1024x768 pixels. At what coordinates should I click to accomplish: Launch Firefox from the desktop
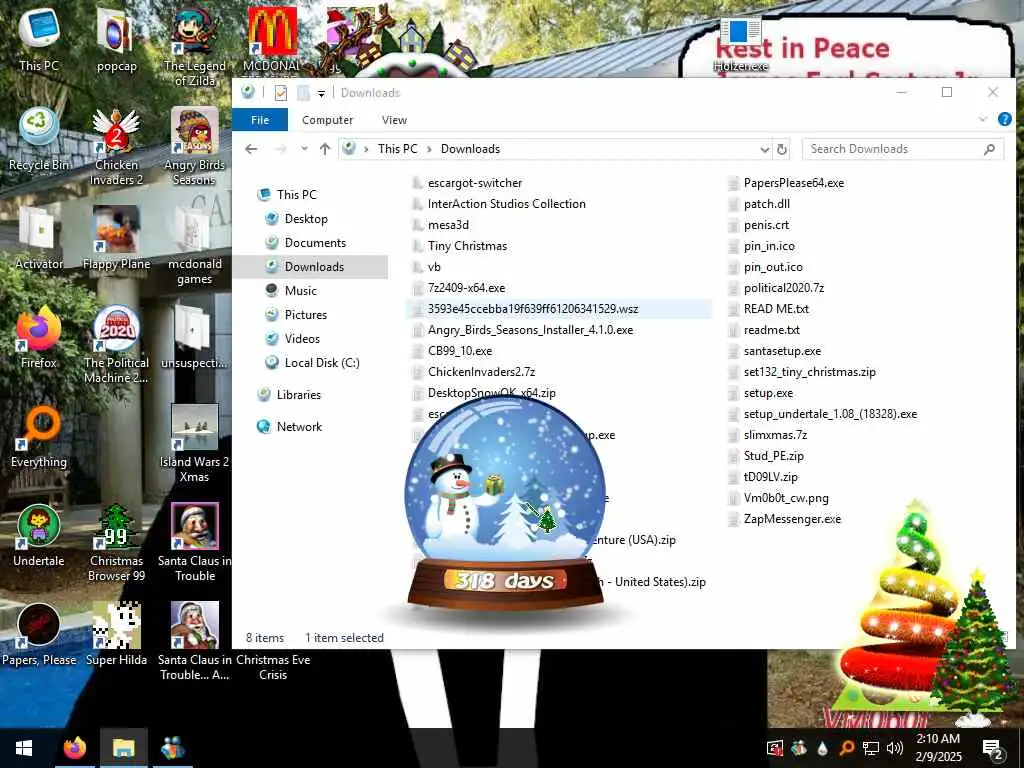click(39, 338)
